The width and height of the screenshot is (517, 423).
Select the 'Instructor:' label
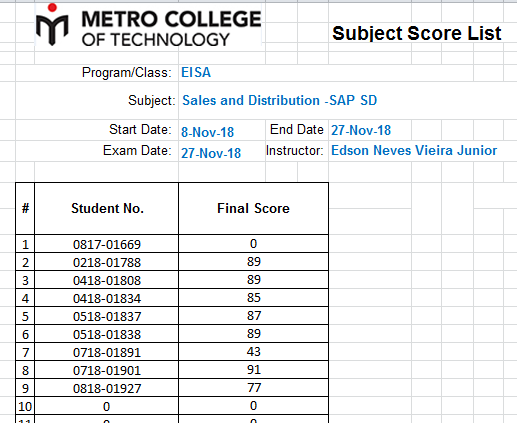(x=295, y=150)
